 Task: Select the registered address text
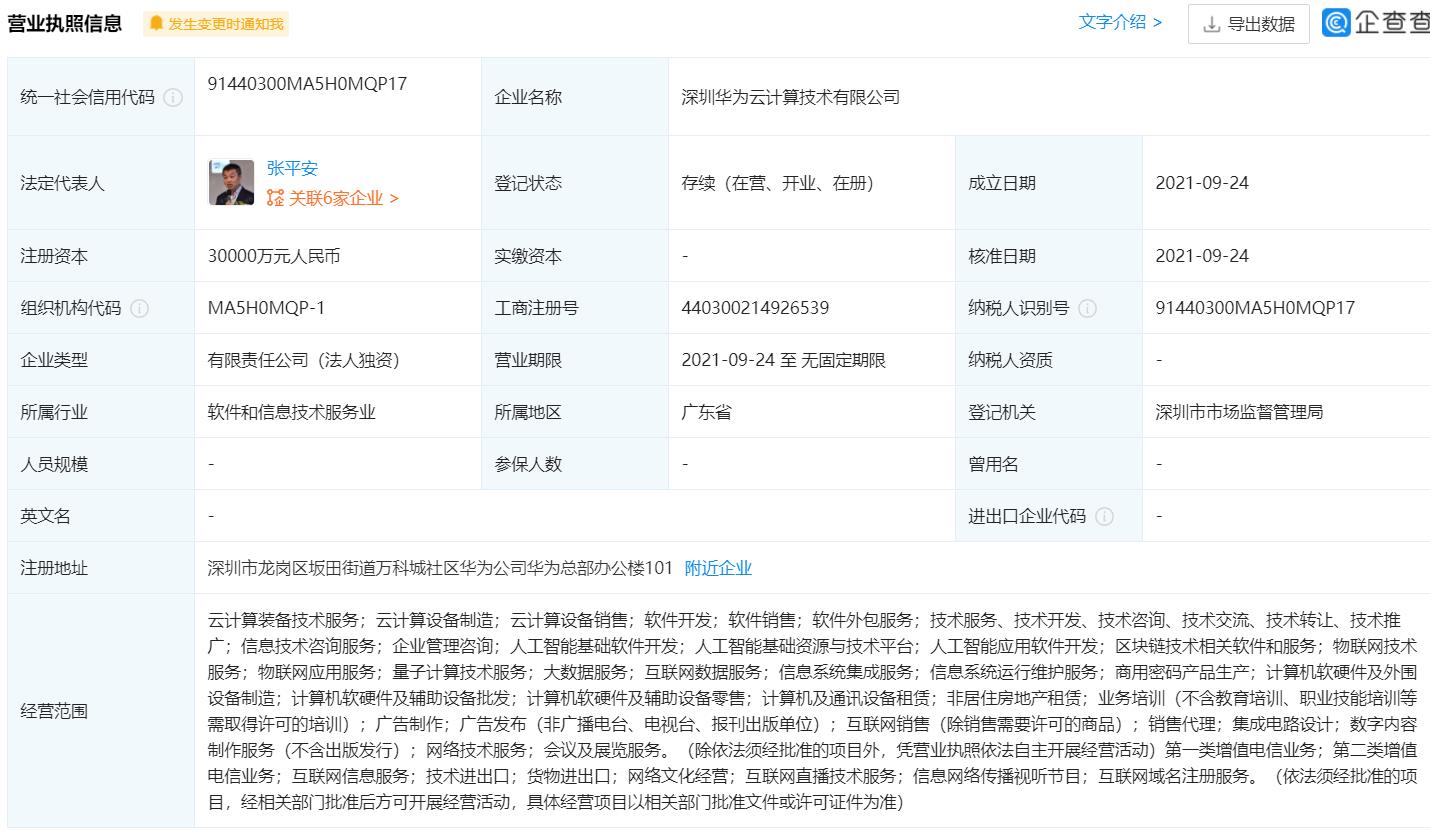coord(440,568)
